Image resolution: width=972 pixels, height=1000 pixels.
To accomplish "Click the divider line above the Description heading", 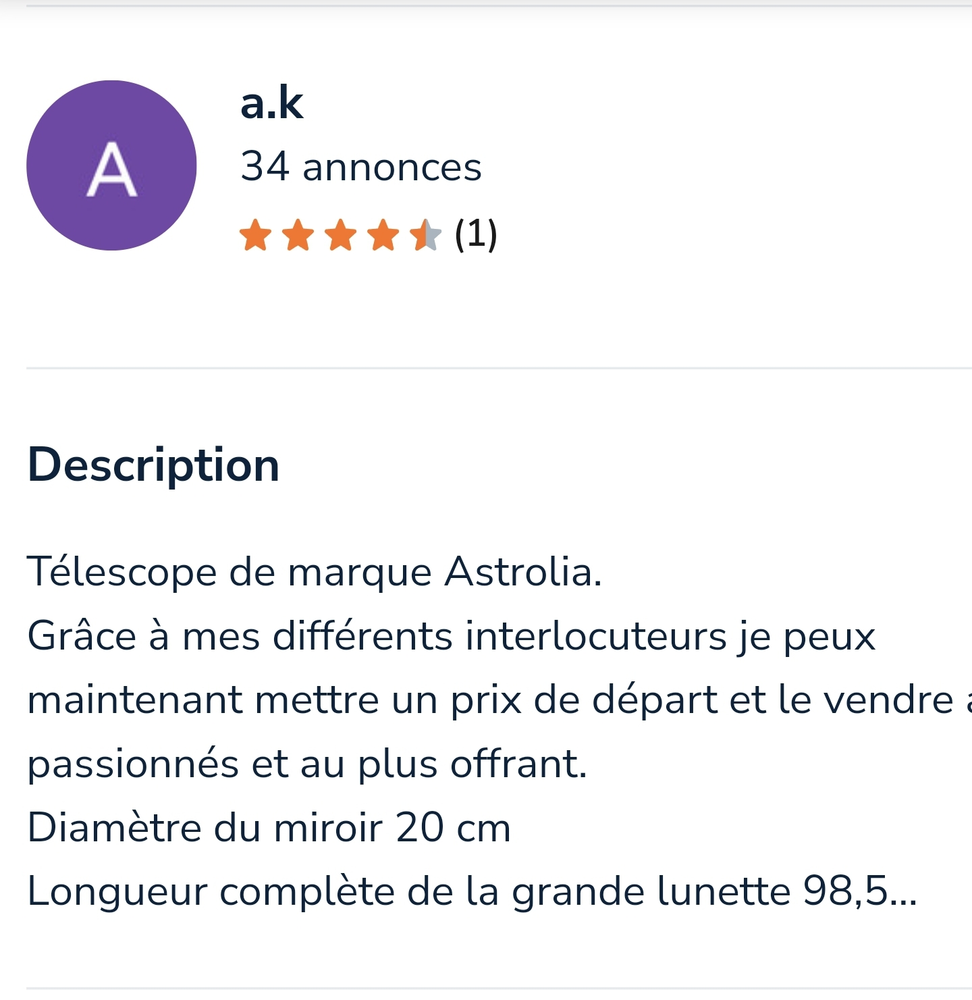I will pyautogui.click(x=498, y=368).
